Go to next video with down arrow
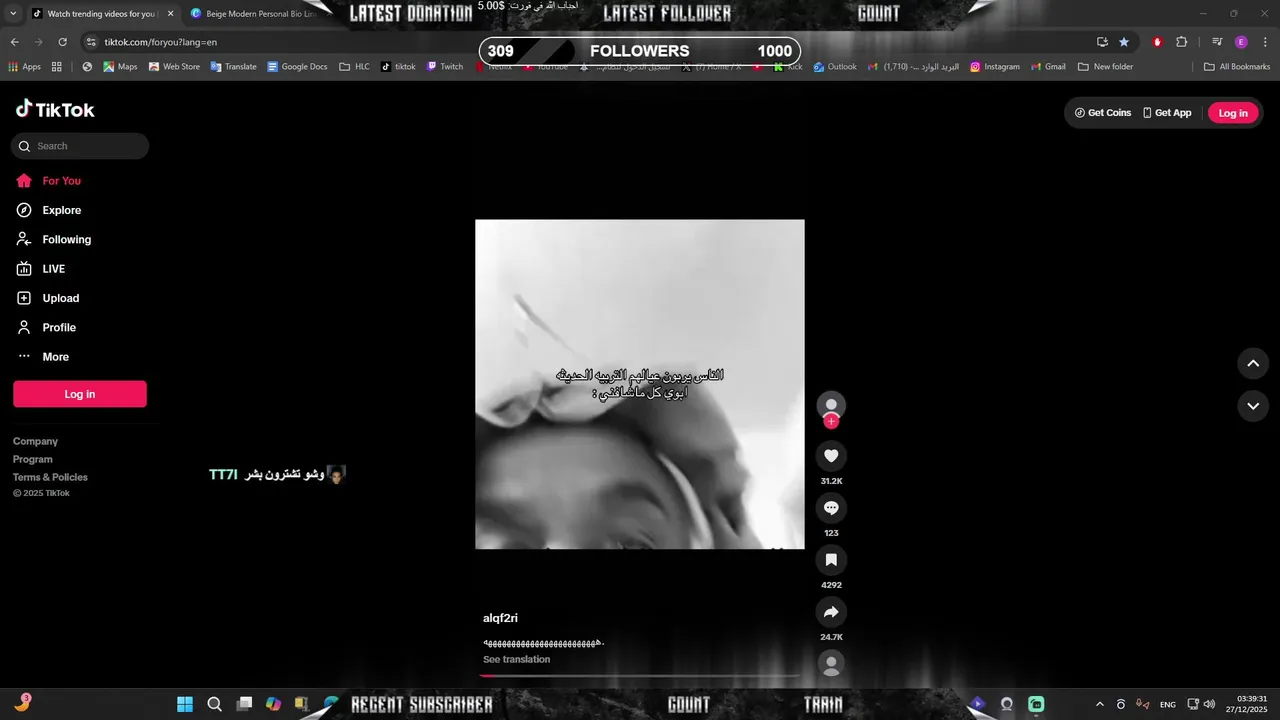This screenshot has width=1280, height=720. [1253, 405]
